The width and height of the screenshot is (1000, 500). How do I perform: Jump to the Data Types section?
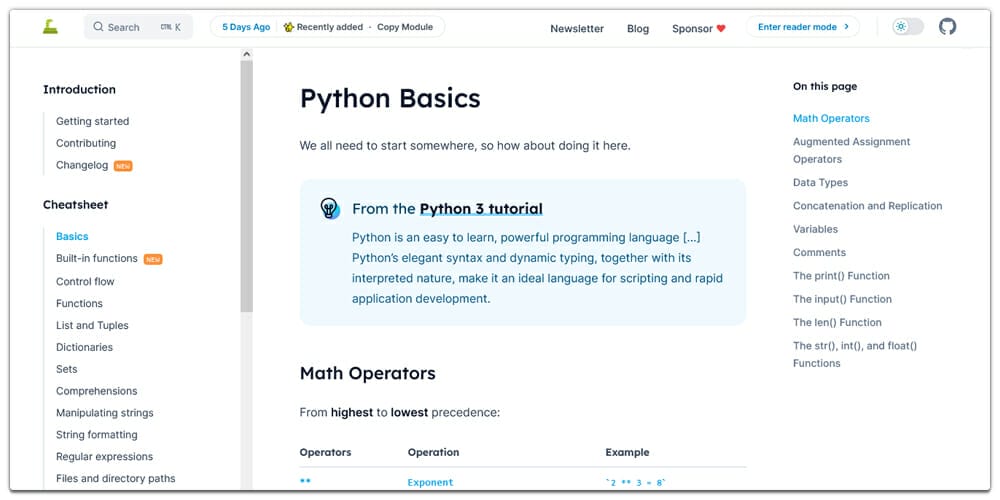(x=820, y=182)
